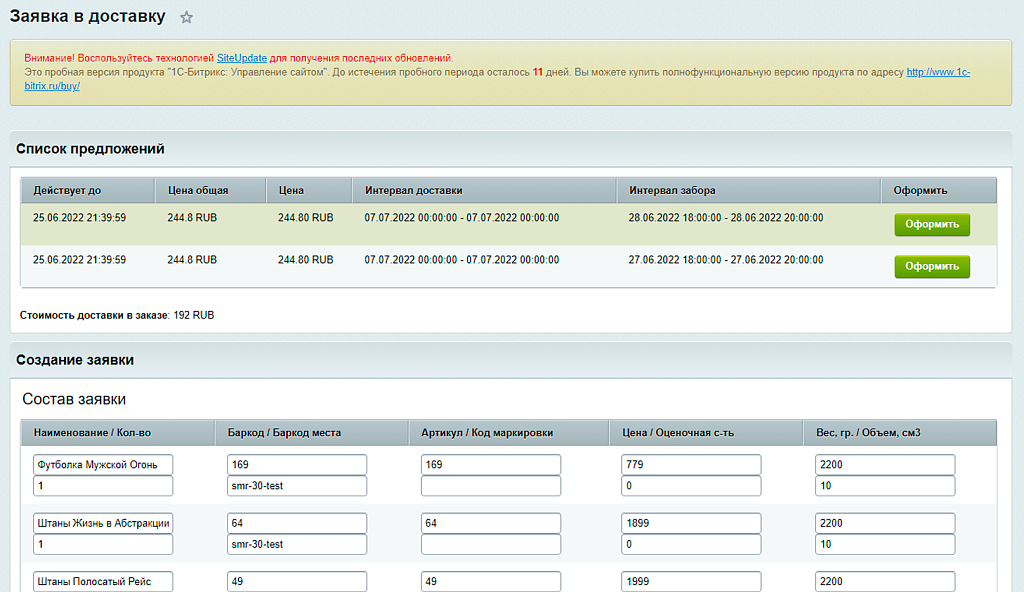This screenshot has height=592, width=1024.
Task: Click the quantity field under Футболка Мужской Огонь
Action: [x=103, y=486]
